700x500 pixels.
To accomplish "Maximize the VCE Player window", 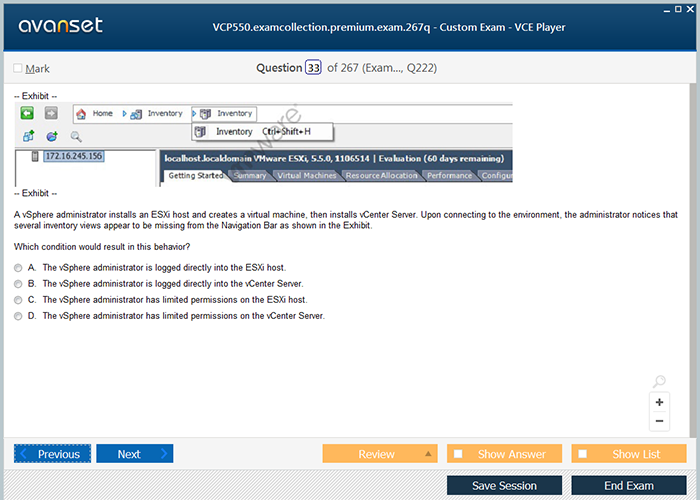I will 678,9.
